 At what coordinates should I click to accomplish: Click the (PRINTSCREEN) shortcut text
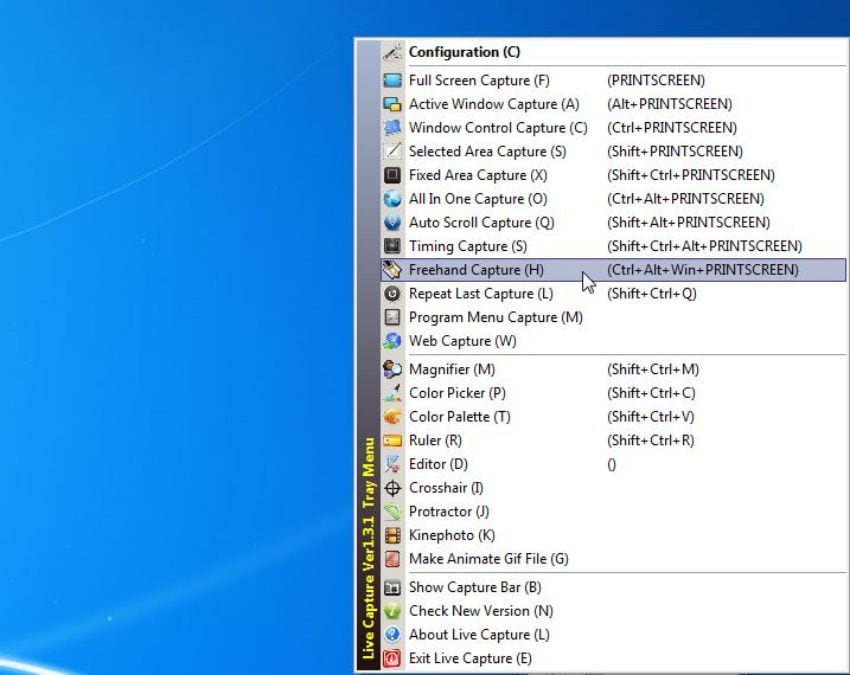point(656,81)
